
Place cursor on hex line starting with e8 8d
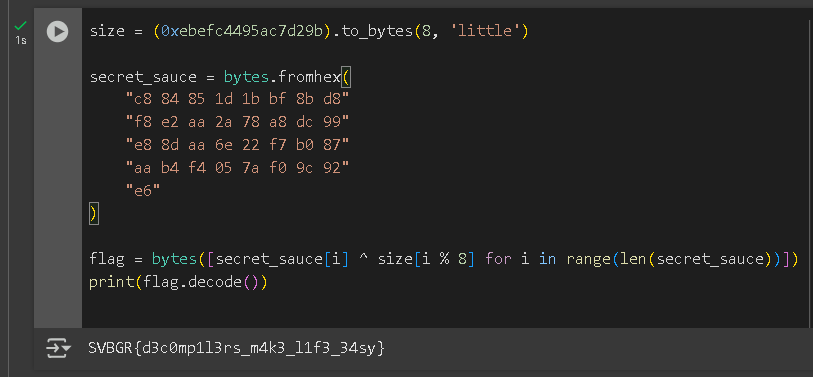coord(237,146)
